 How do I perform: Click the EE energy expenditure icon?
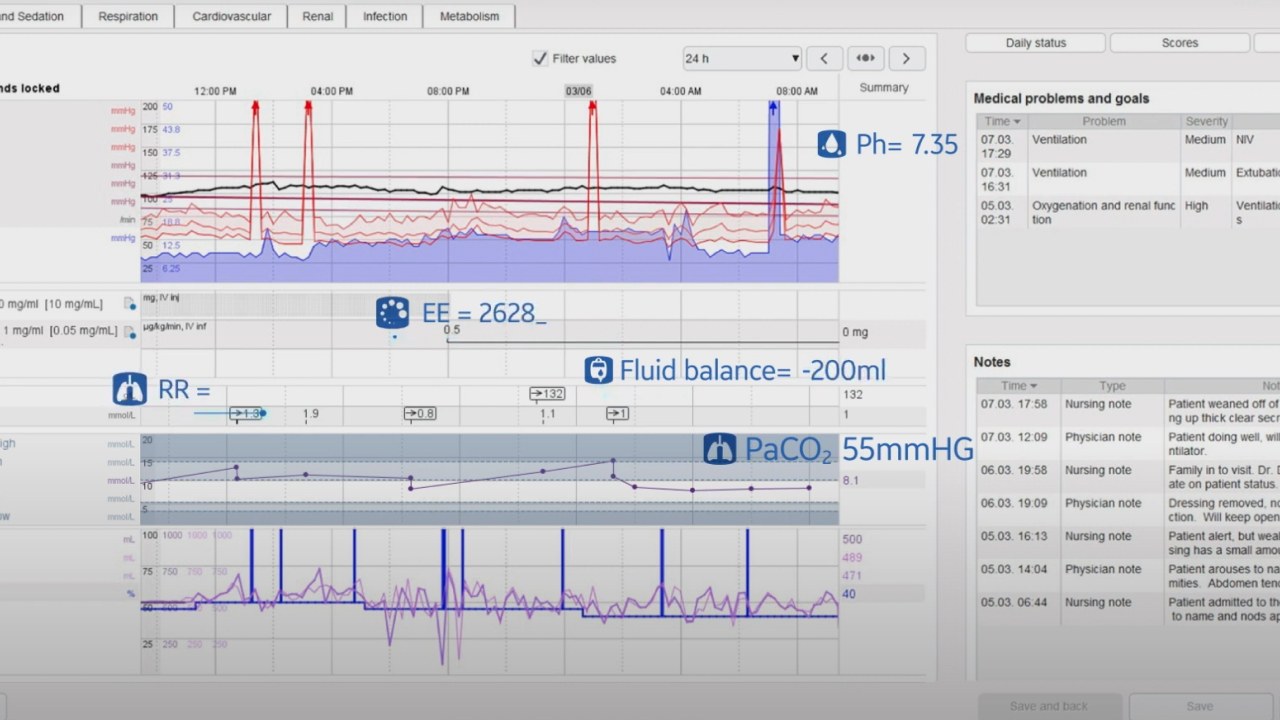click(392, 313)
